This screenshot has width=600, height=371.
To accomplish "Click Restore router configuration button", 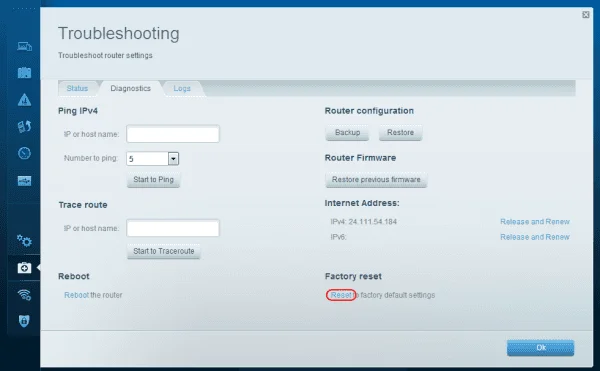I will [400, 132].
